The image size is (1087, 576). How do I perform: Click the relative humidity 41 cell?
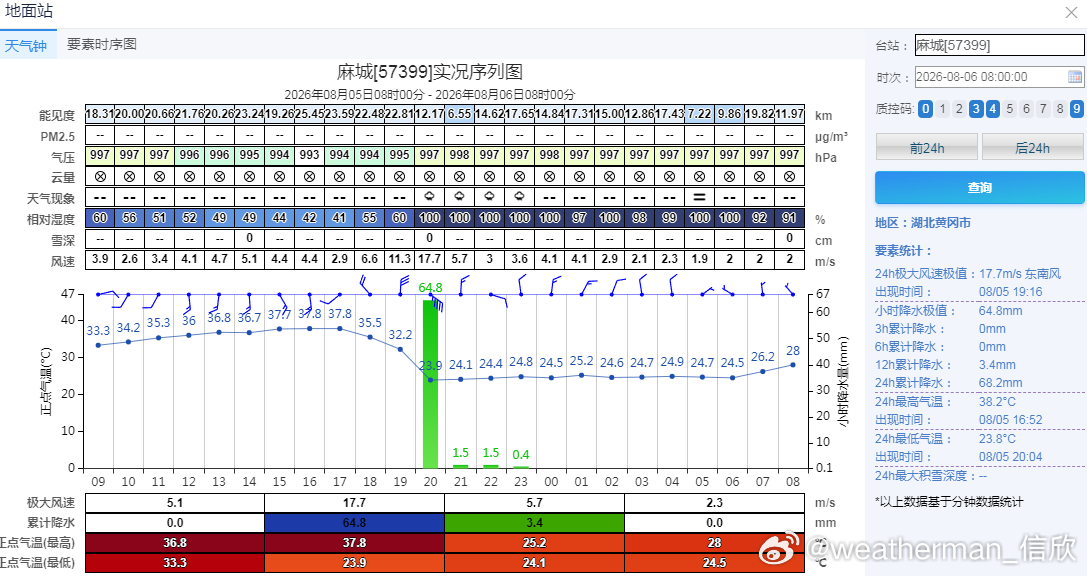click(339, 218)
